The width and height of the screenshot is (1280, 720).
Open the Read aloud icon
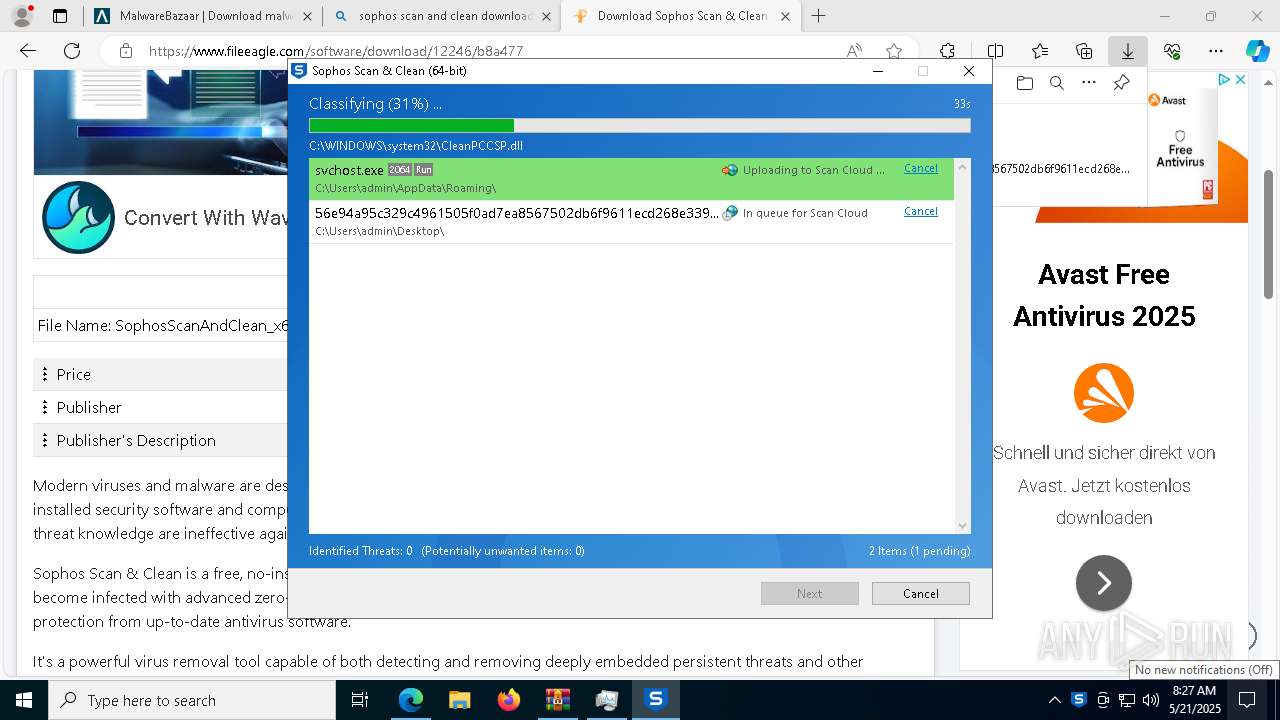point(854,51)
